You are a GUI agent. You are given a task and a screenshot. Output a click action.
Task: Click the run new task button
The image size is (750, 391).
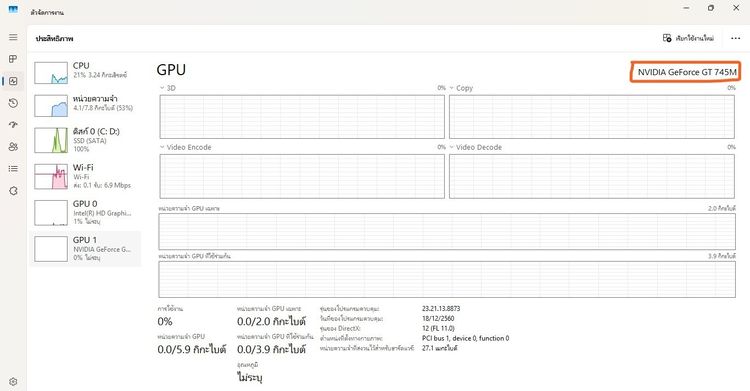coord(688,38)
